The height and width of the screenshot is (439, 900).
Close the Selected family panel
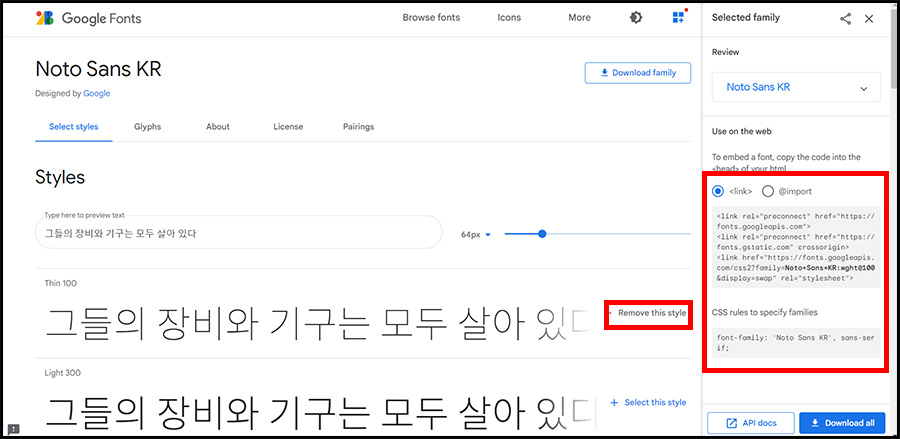869,18
